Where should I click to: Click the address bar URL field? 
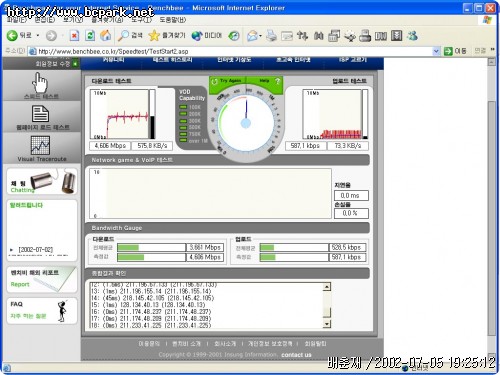pos(233,51)
